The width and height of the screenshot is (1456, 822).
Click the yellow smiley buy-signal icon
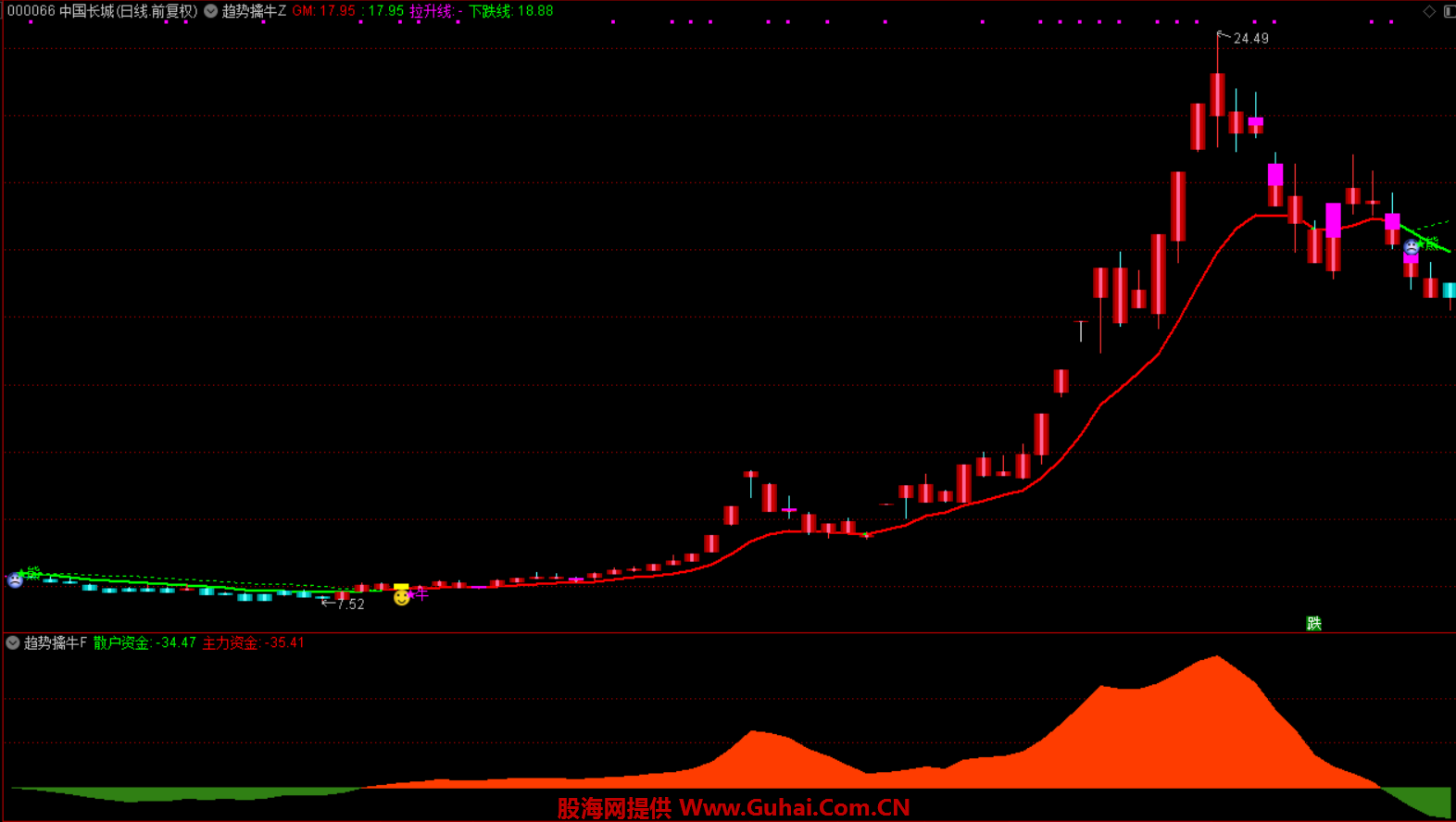tap(401, 598)
